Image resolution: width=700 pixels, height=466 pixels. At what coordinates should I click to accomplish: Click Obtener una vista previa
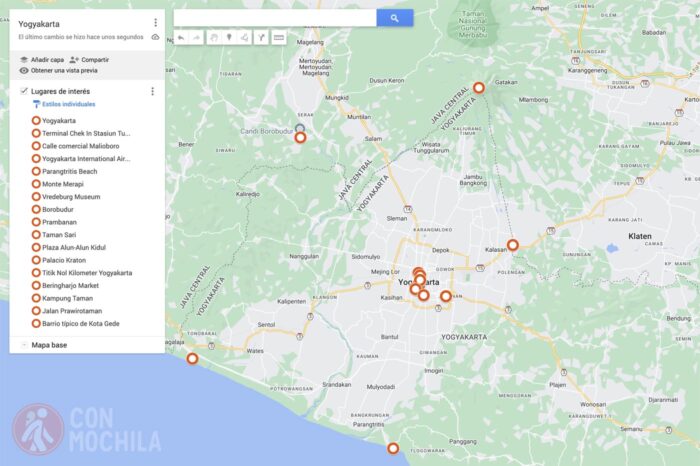point(58,71)
